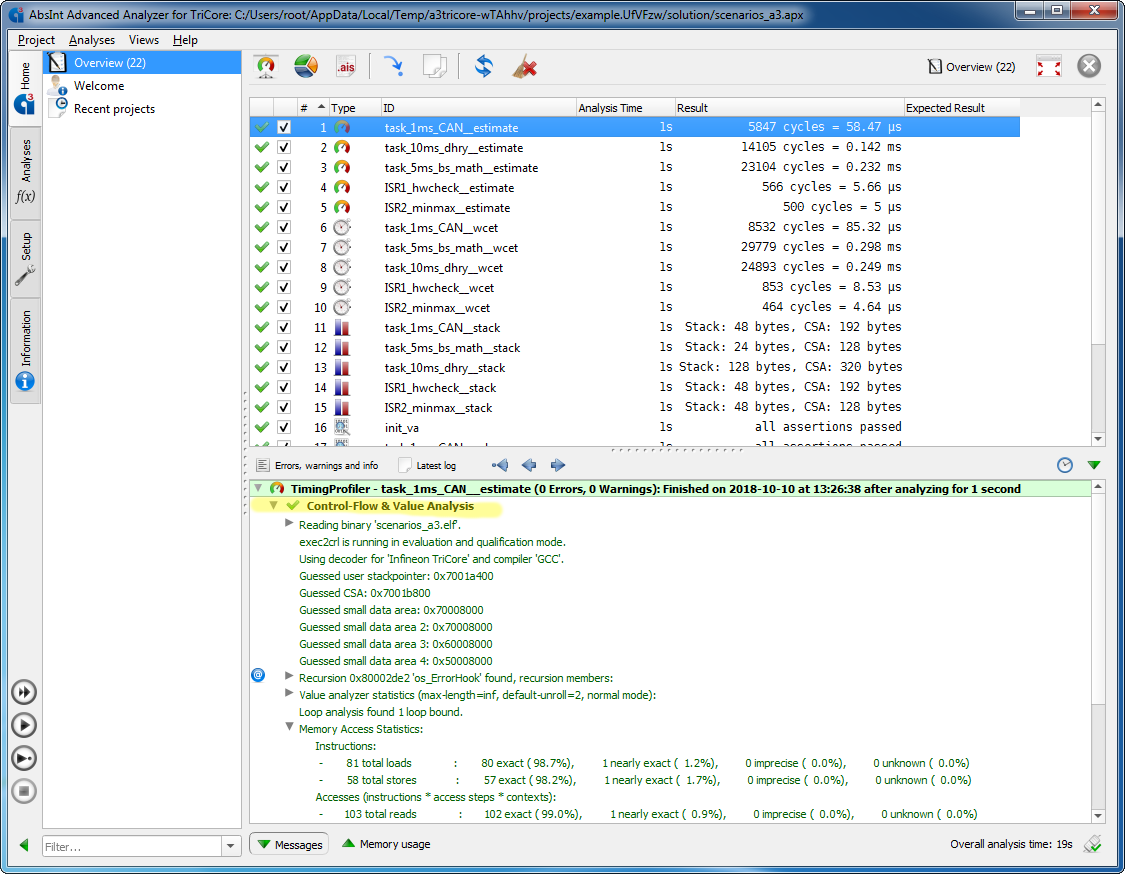The height and width of the screenshot is (874, 1125).
Task: Open the Setup sidebar tab
Action: click(x=25, y=258)
